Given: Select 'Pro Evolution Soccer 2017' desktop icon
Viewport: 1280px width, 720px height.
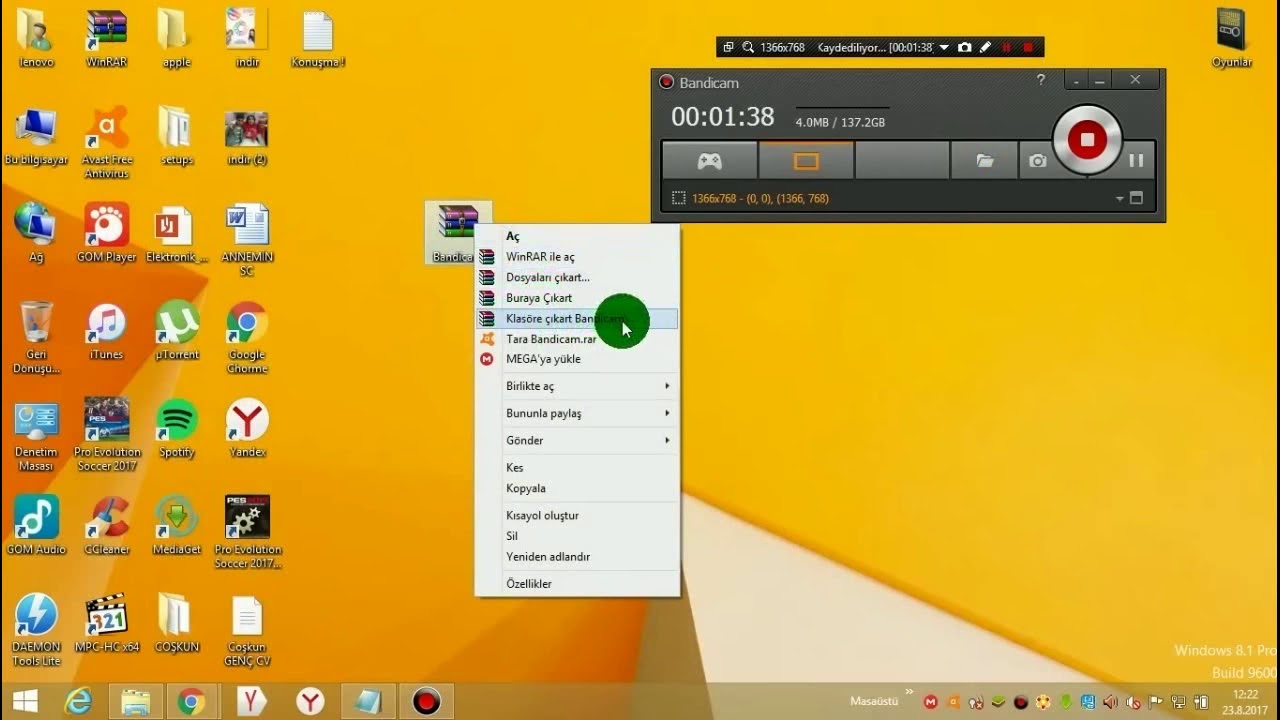Looking at the screenshot, I should [106, 435].
